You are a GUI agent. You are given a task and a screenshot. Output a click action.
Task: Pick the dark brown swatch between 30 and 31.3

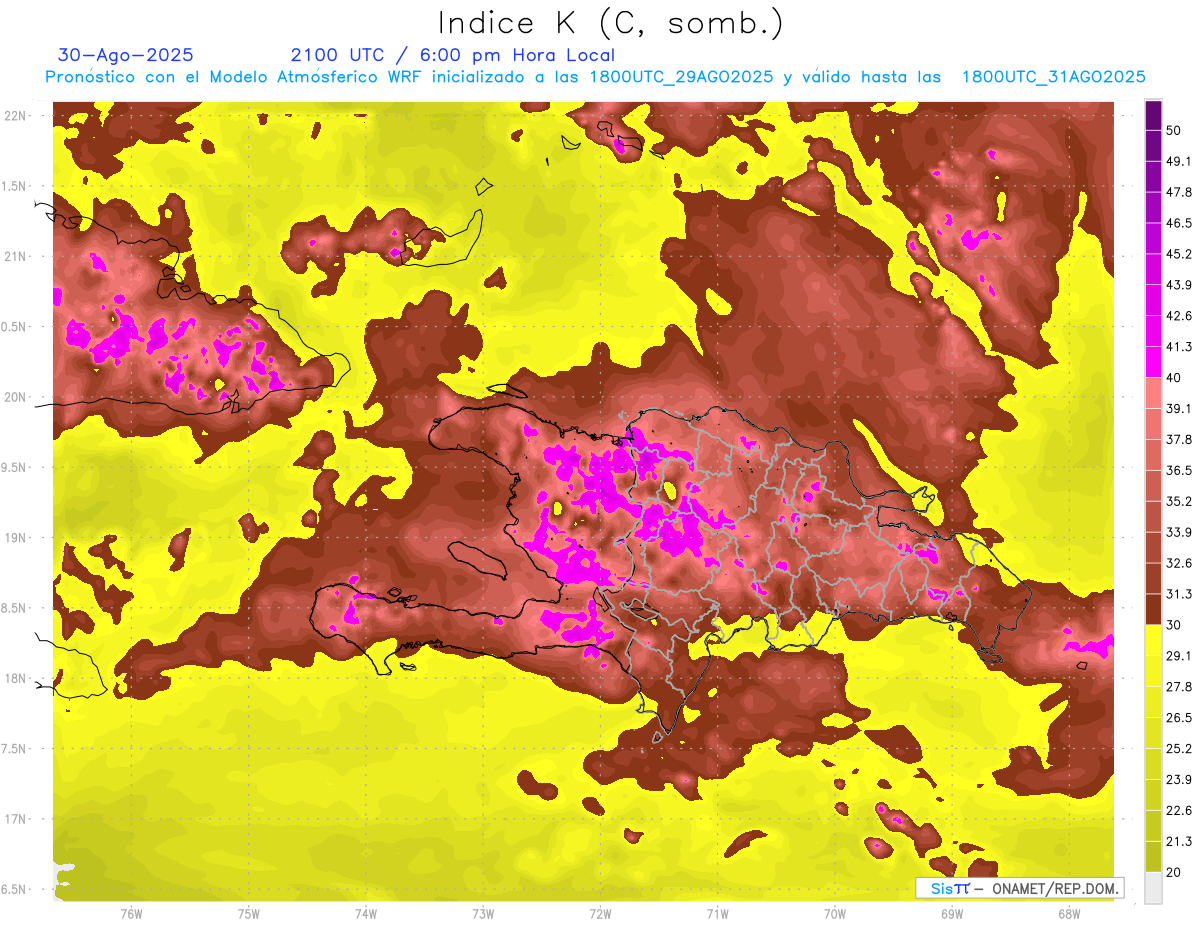click(1153, 609)
